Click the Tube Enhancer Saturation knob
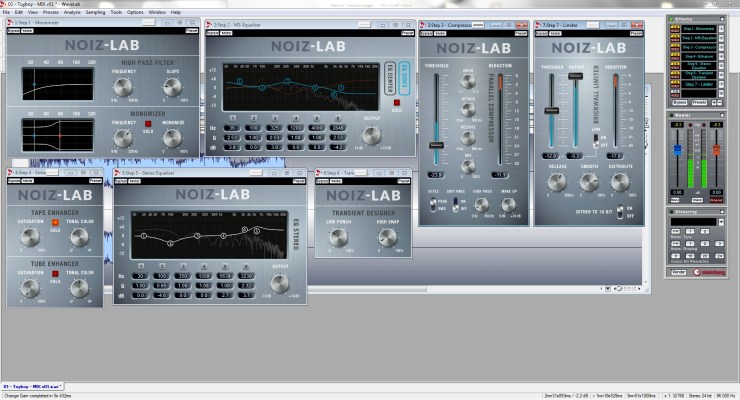740x400 pixels. point(30,288)
